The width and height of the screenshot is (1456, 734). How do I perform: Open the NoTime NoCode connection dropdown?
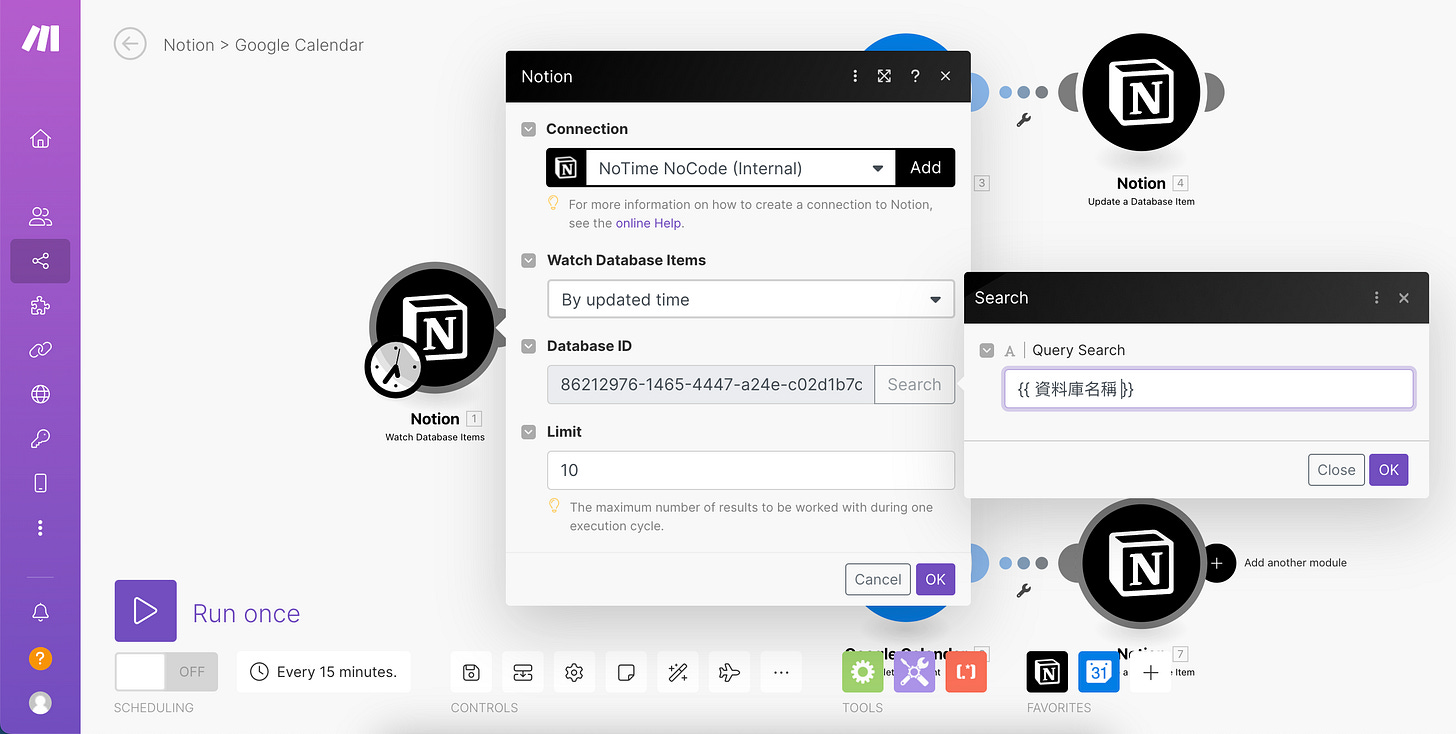(878, 167)
